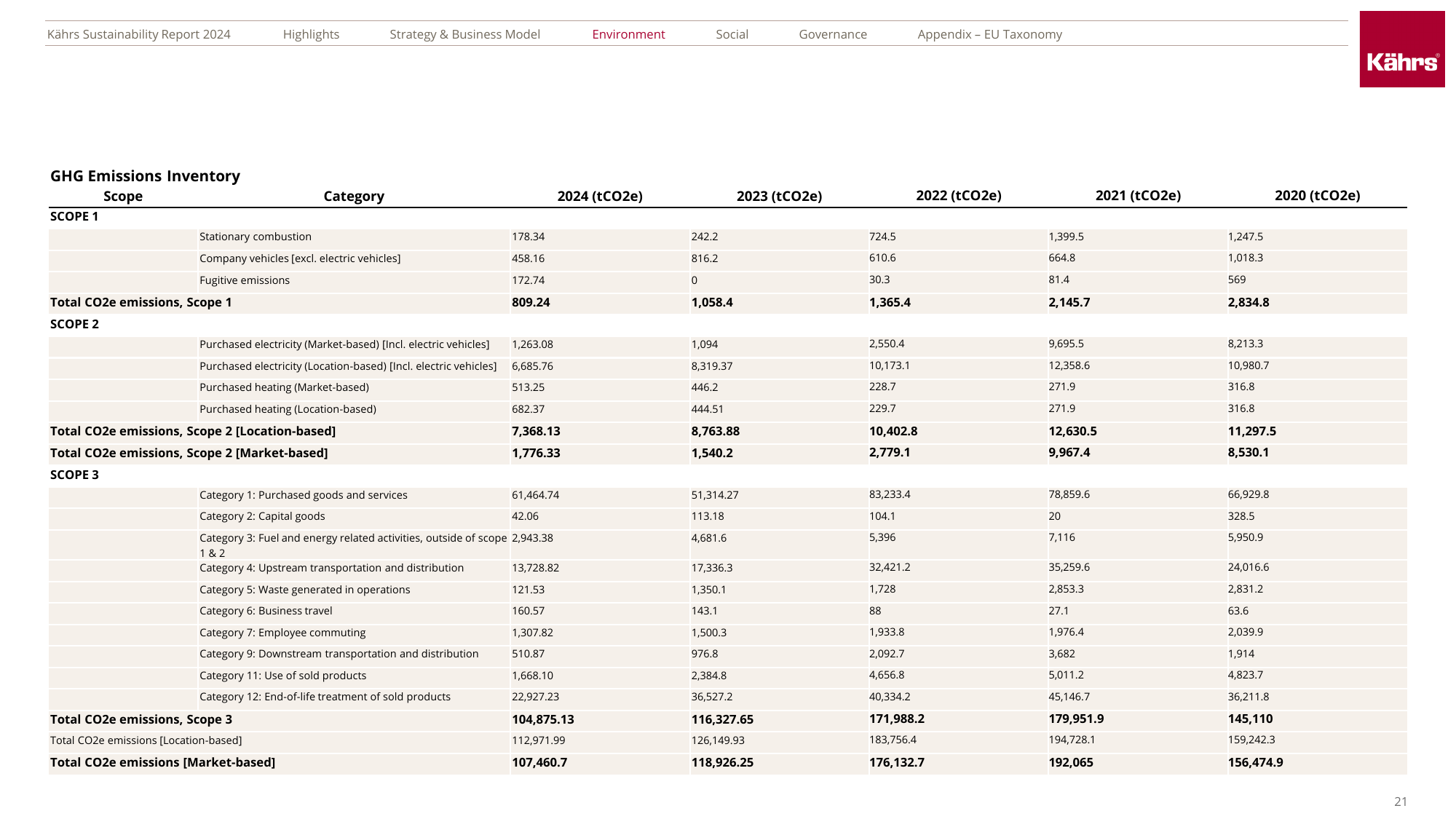Click the Stationary combustion row label
The width and height of the screenshot is (1456, 819).
256,237
